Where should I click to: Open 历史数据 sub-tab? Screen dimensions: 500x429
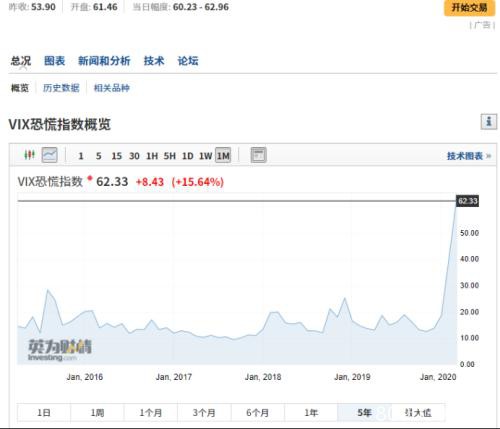[x=61, y=88]
